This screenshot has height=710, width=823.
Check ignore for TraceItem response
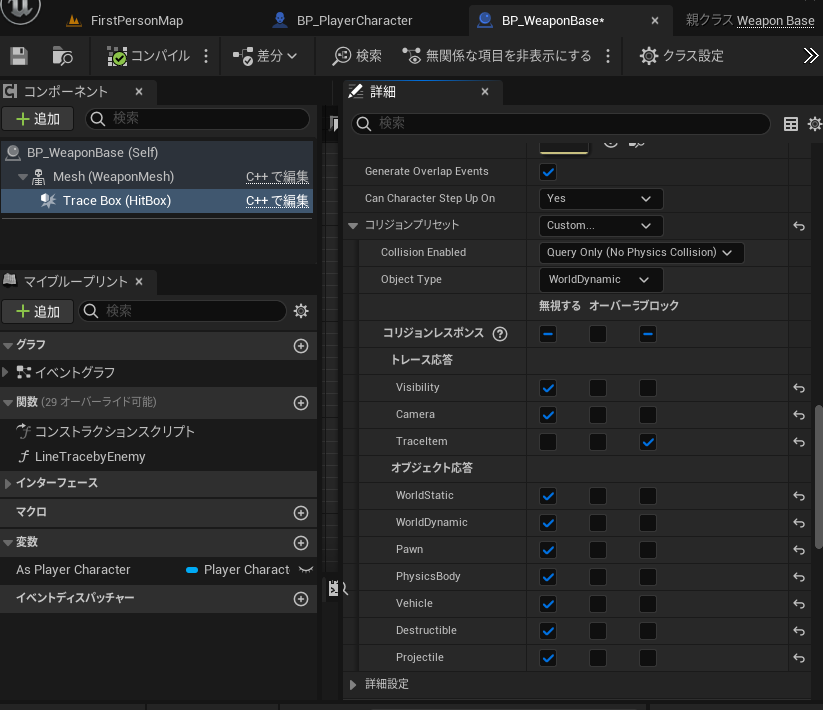tap(548, 442)
